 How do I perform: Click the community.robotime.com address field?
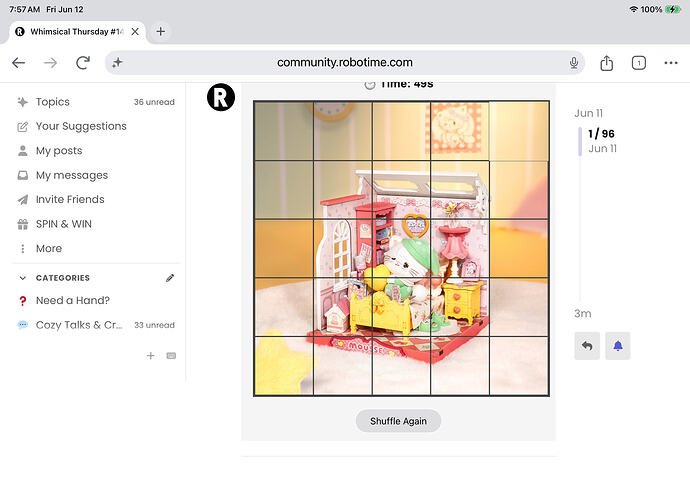[x=345, y=62]
